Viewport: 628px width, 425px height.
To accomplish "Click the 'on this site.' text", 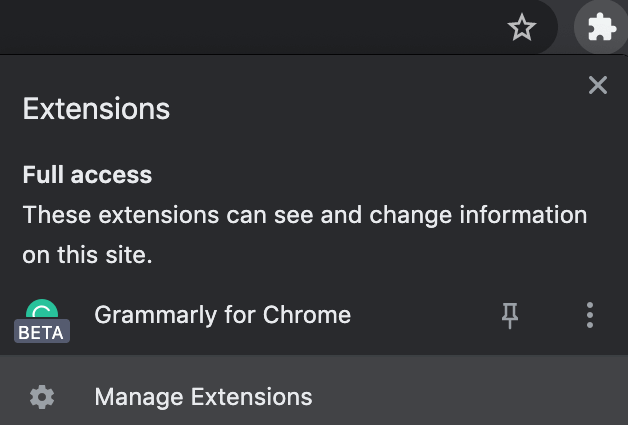I will (87, 255).
